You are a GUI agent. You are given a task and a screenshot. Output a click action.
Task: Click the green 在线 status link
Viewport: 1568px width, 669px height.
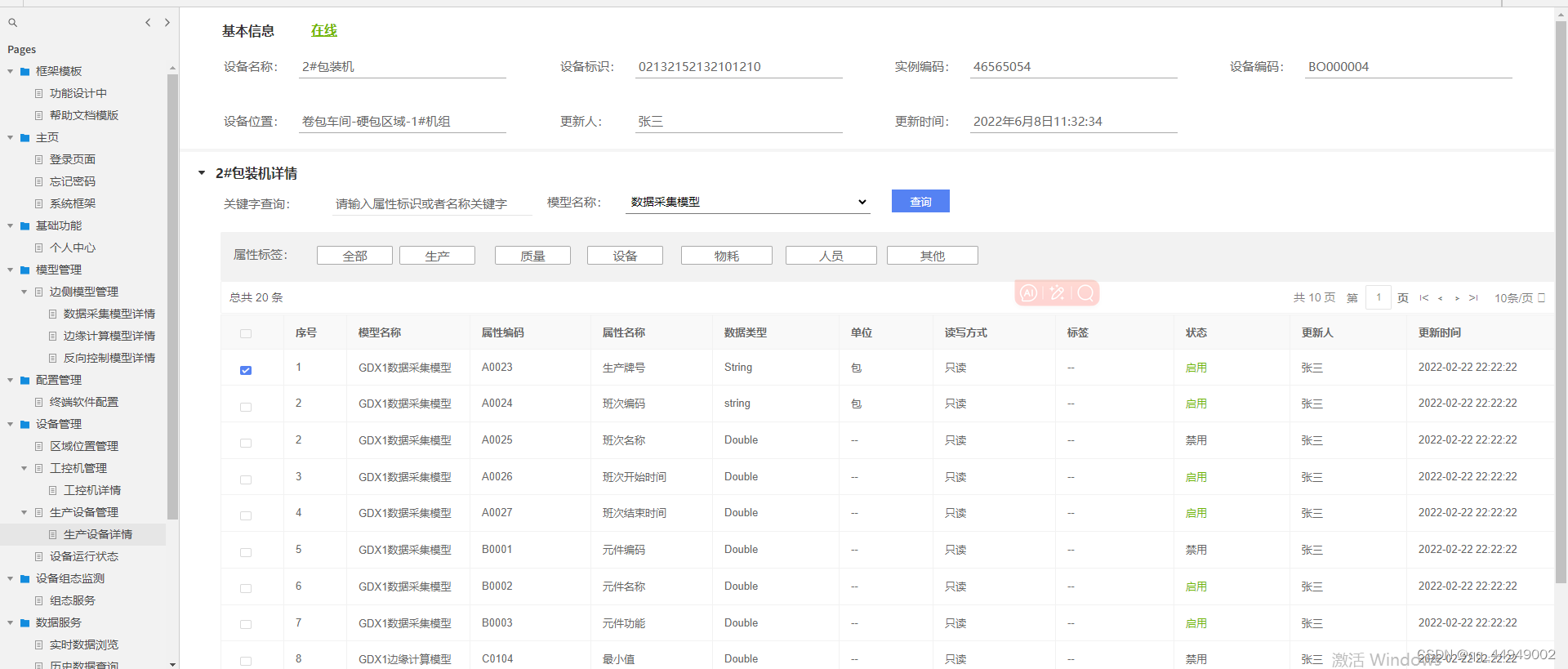pyautogui.click(x=324, y=30)
